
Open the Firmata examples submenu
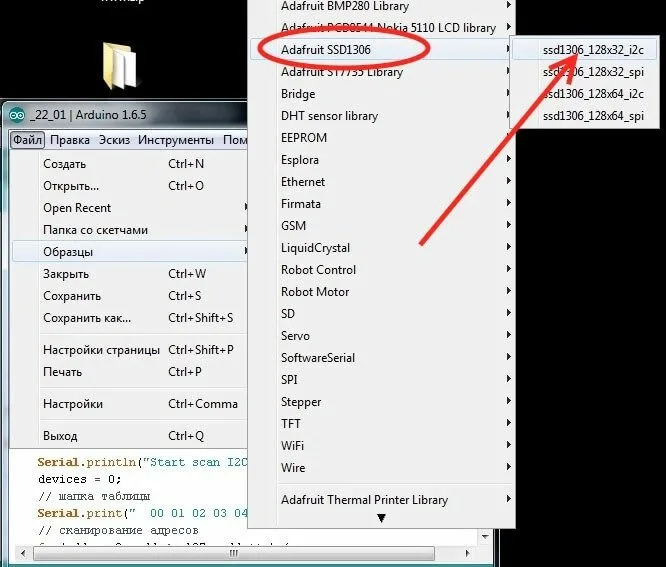tap(382, 204)
